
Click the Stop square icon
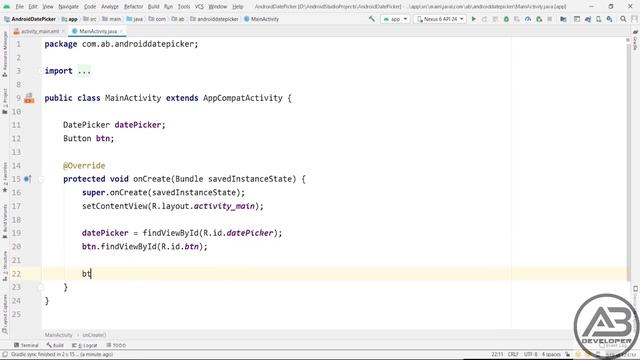[550, 19]
